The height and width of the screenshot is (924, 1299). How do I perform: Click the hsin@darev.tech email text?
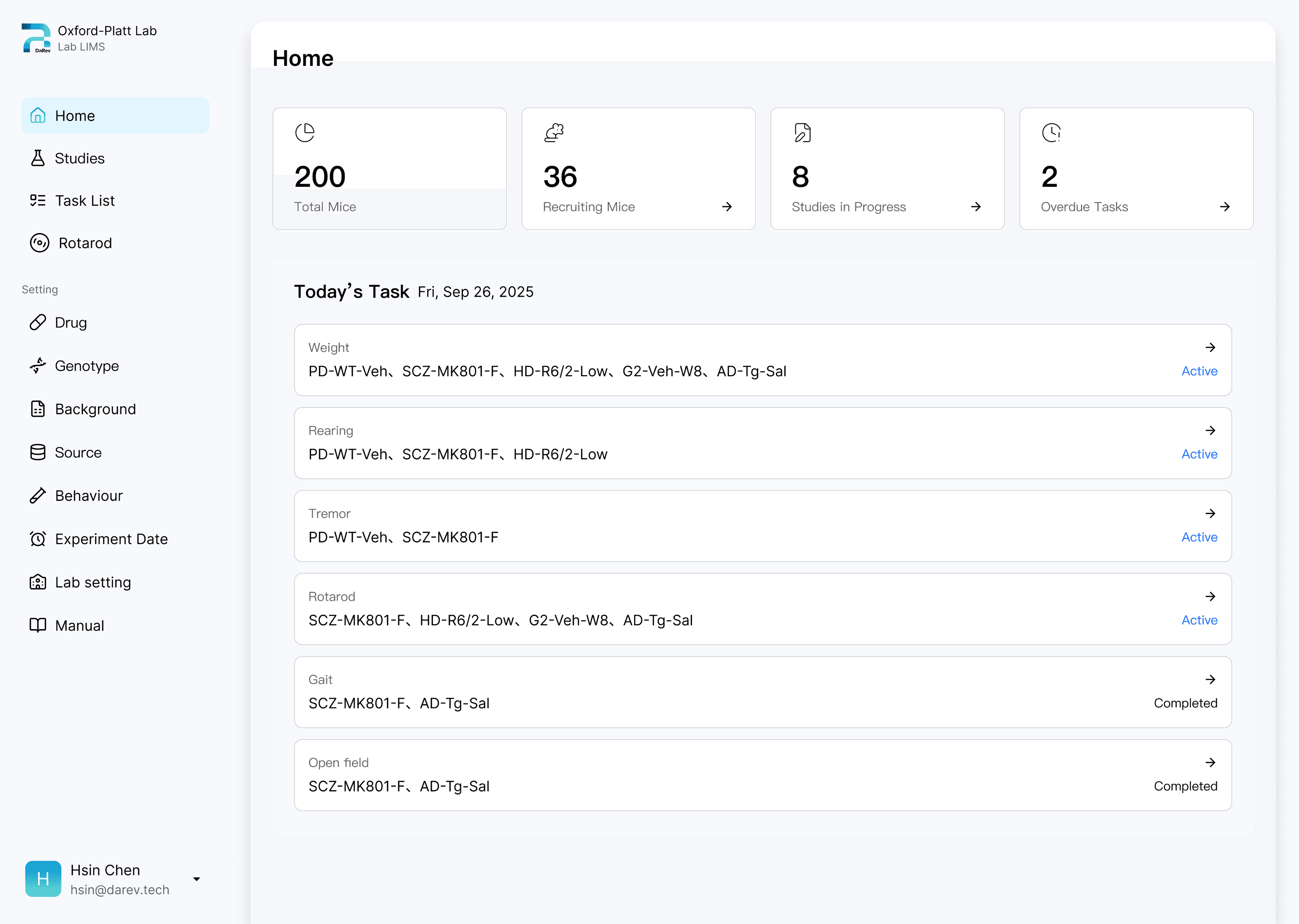120,890
